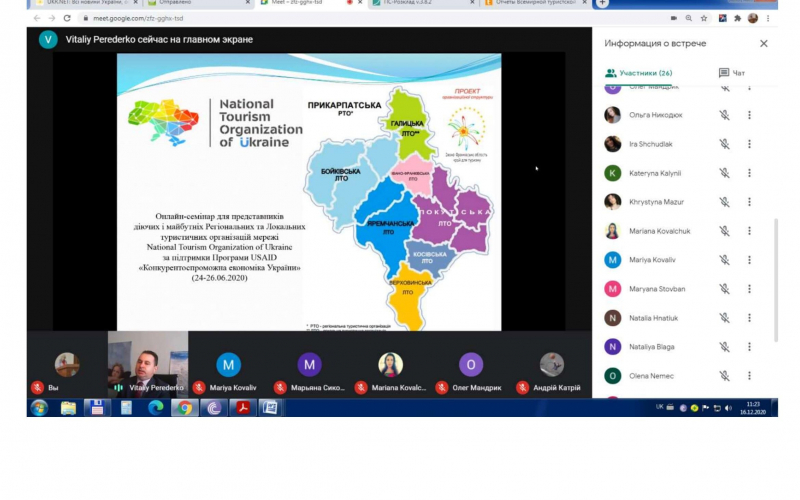
Task: Open more options for Kateryna Kalynii
Action: pos(749,173)
